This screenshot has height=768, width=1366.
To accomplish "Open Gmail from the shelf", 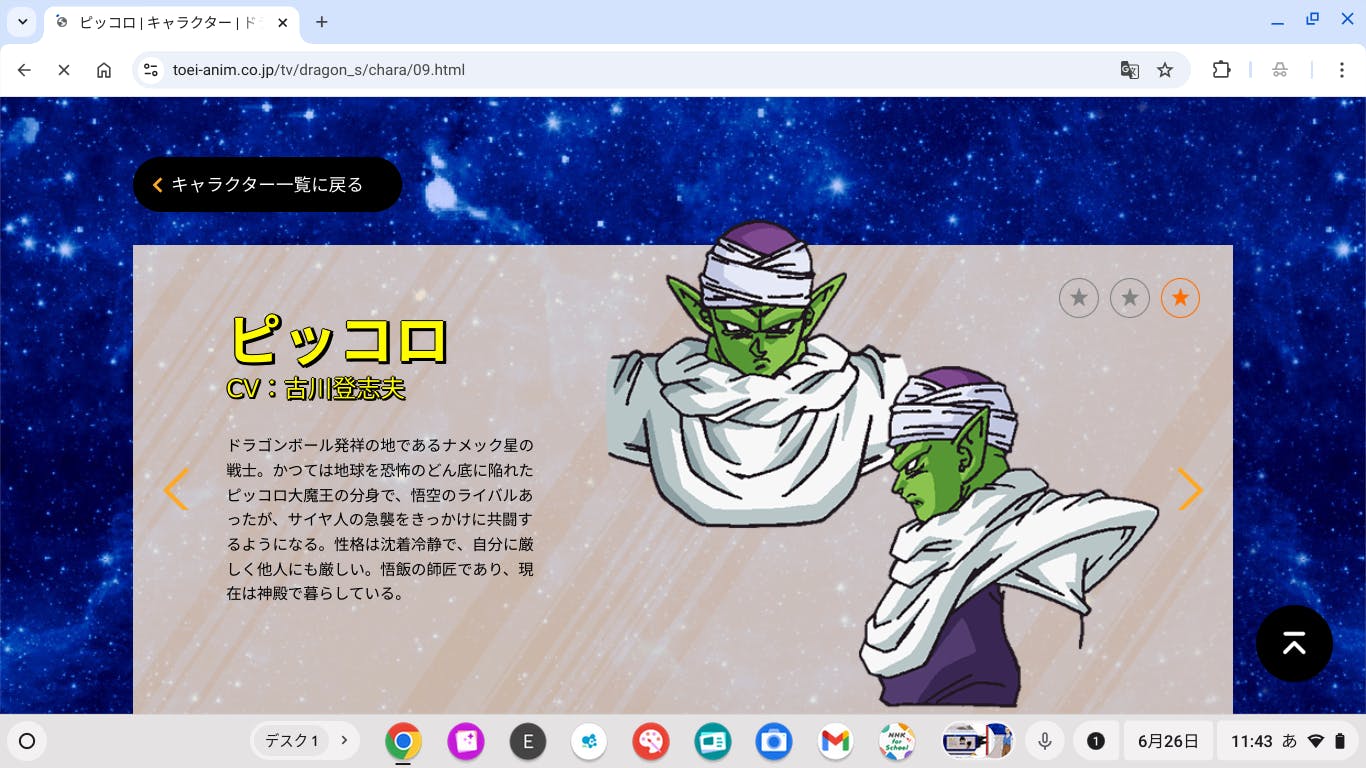I will tap(835, 741).
